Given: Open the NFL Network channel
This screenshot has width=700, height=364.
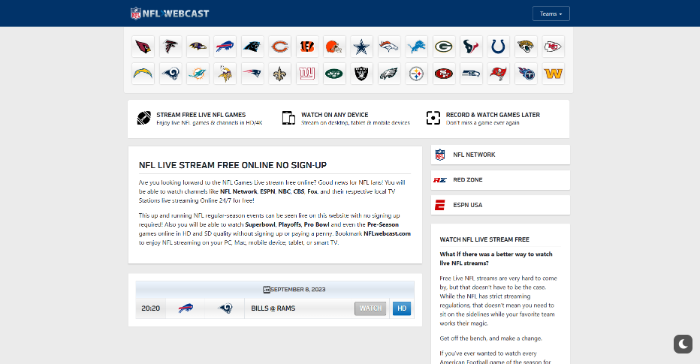Looking at the screenshot, I should point(500,155).
